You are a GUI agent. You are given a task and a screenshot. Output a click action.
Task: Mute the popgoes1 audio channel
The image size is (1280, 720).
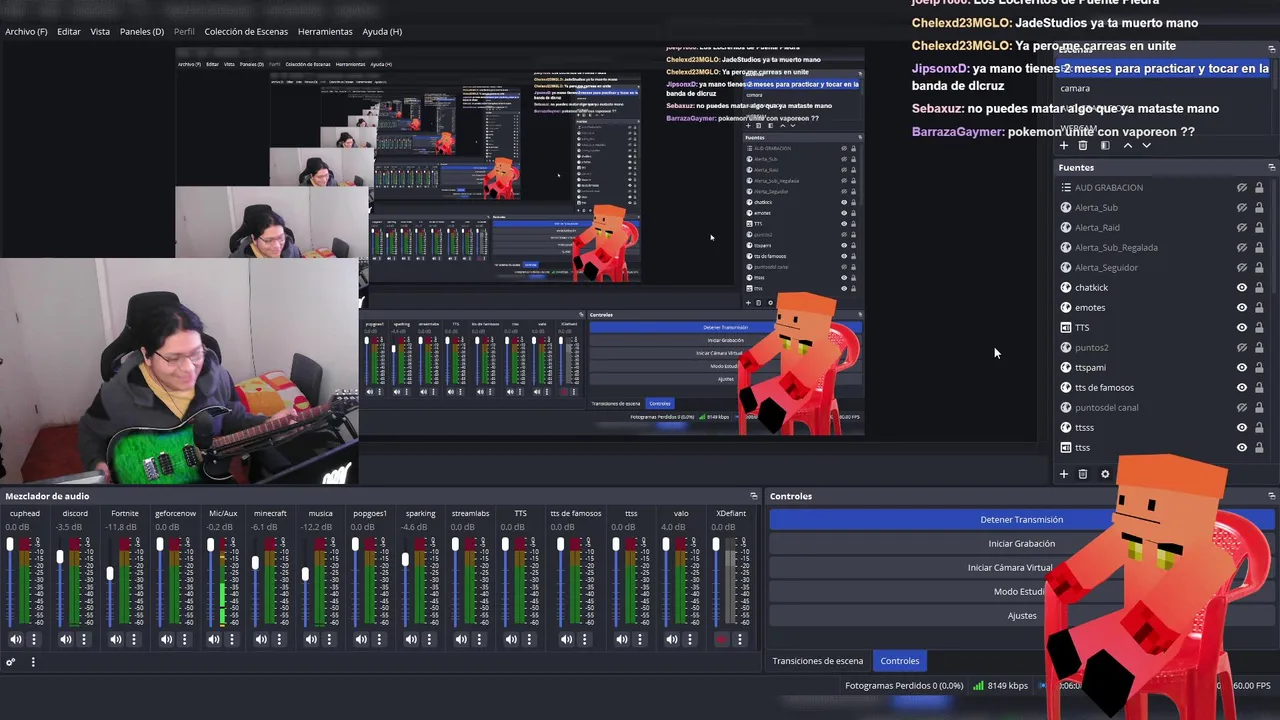click(361, 639)
